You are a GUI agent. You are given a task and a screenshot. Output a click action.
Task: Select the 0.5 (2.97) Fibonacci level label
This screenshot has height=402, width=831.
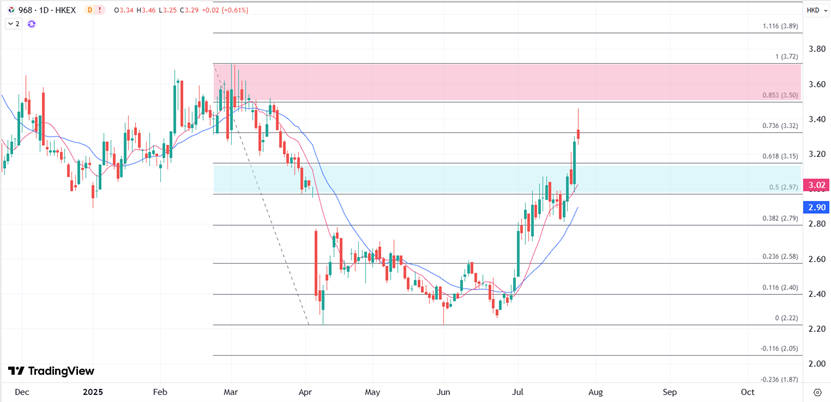tap(783, 187)
